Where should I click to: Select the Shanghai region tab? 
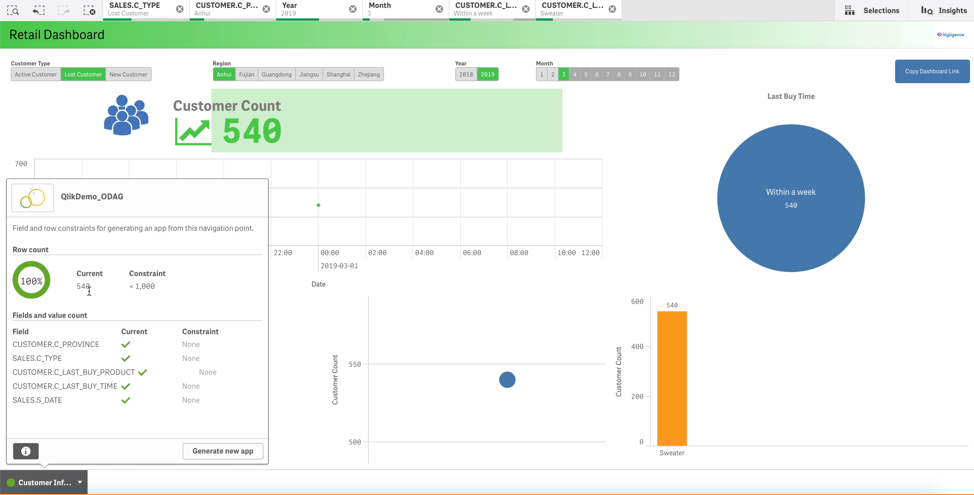[338, 74]
